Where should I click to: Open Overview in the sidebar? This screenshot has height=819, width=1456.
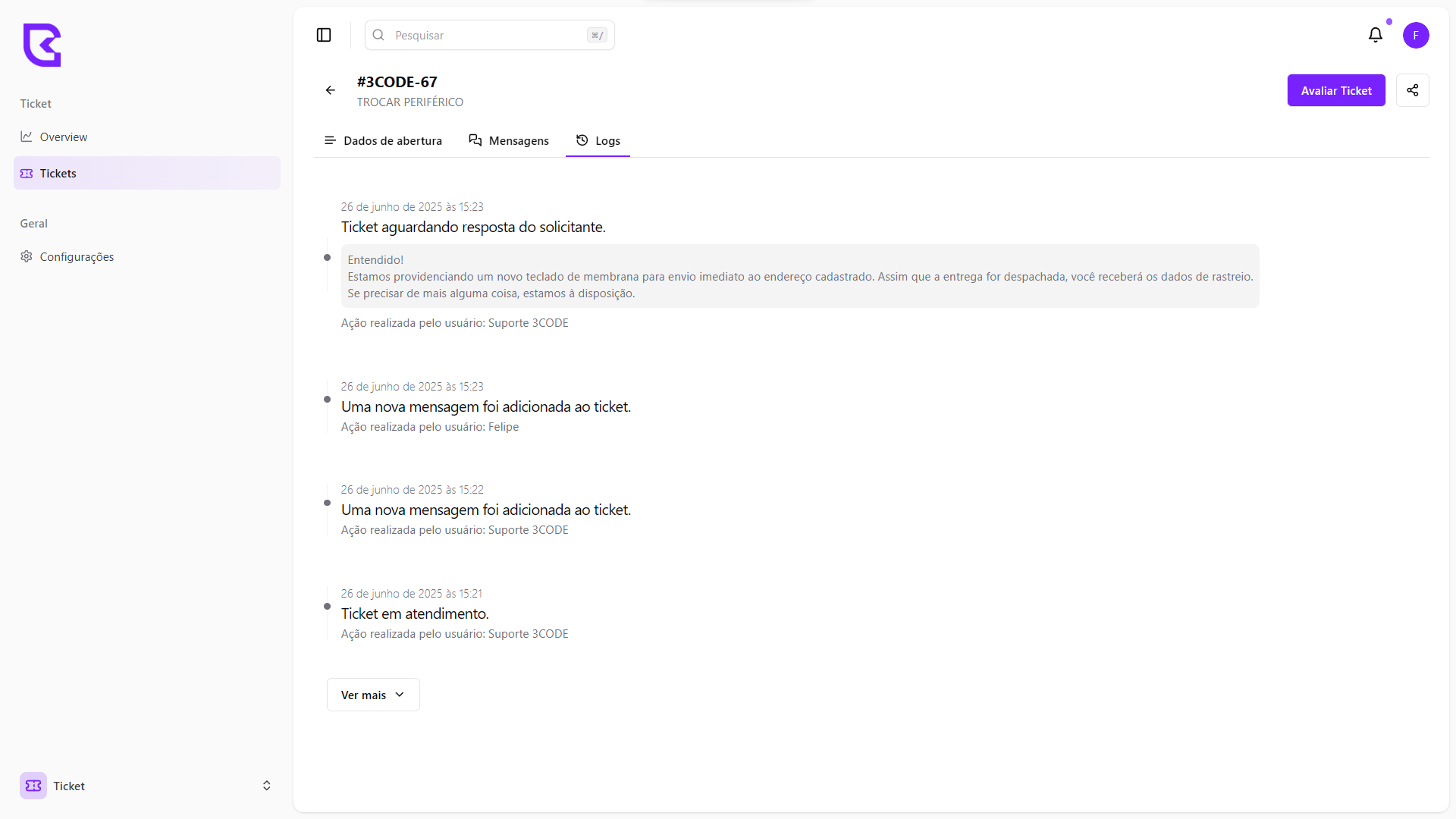pos(64,136)
